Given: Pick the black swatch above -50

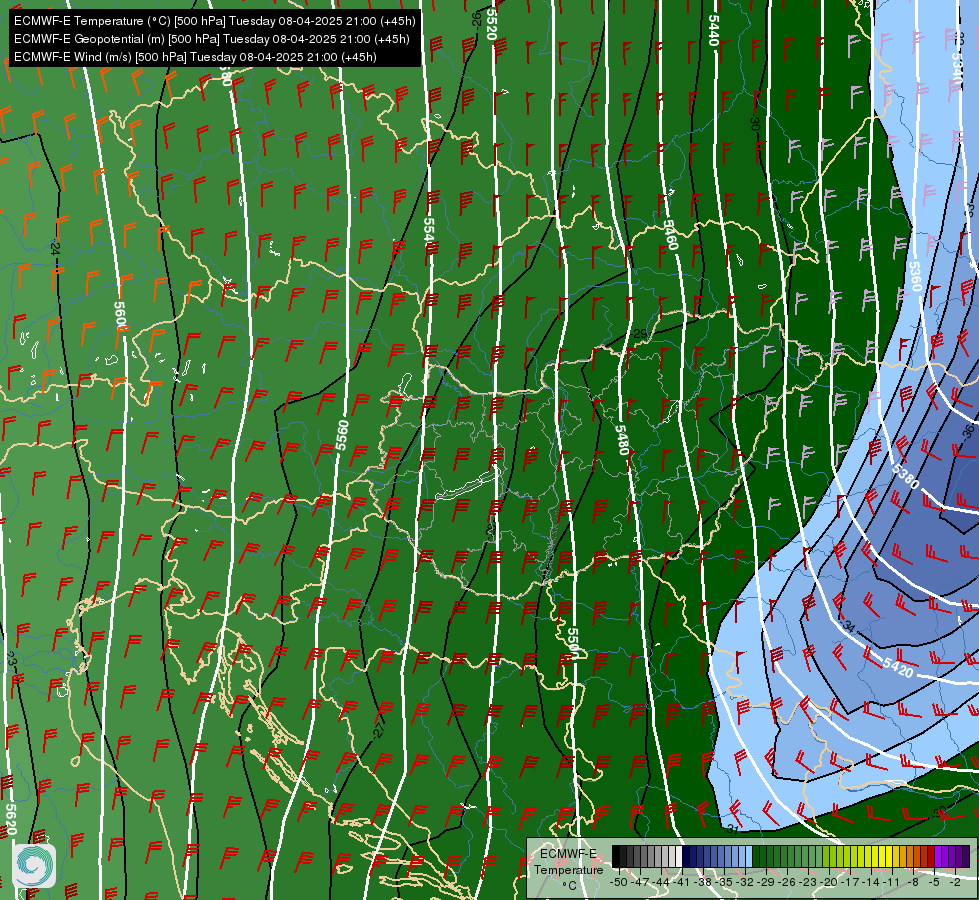Looking at the screenshot, I should tap(616, 856).
